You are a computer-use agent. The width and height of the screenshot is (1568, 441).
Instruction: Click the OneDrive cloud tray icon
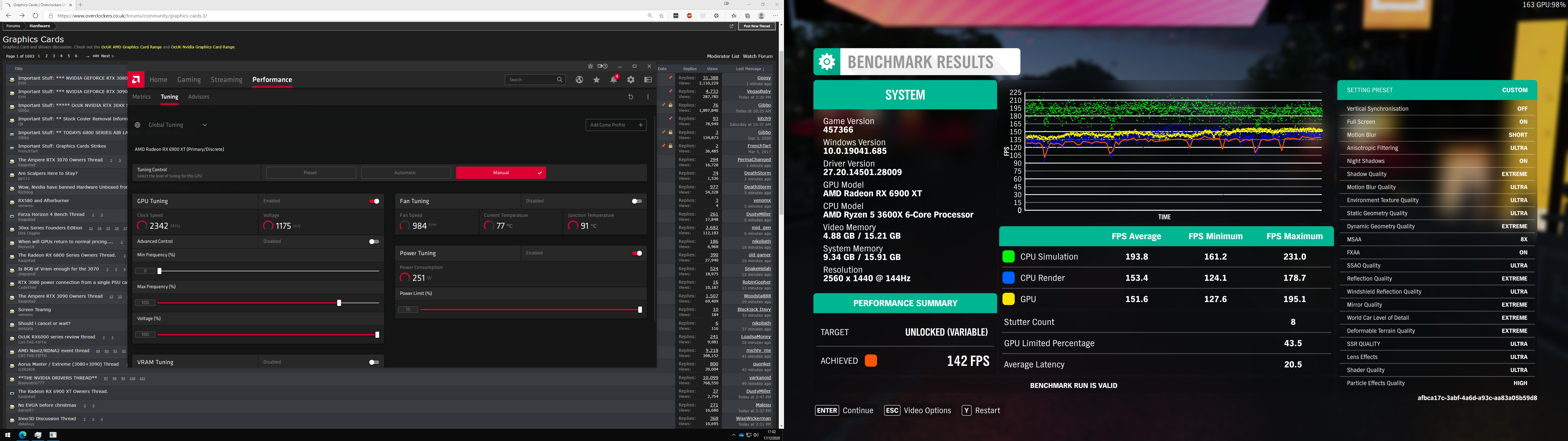point(741,435)
